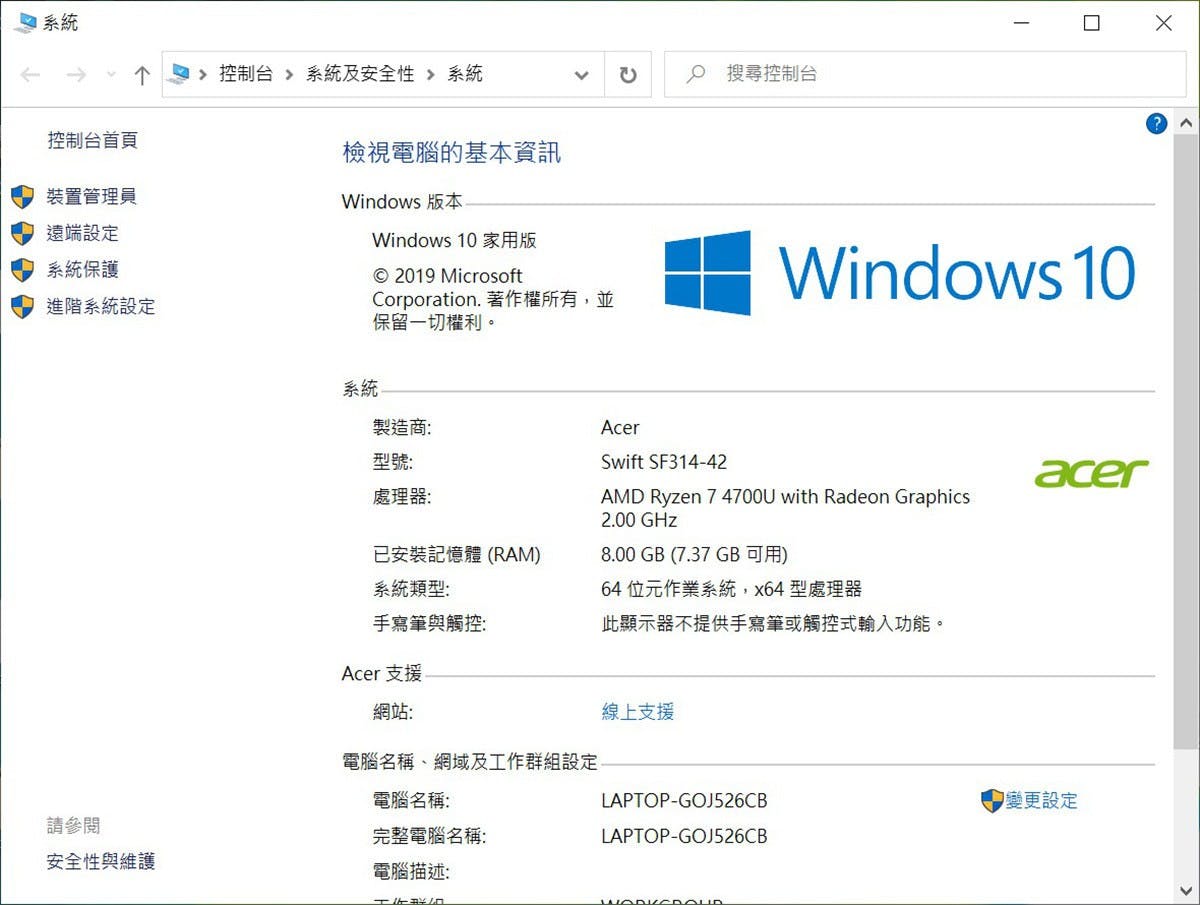
Task: Close the 系統 window
Action: (x=1164, y=23)
